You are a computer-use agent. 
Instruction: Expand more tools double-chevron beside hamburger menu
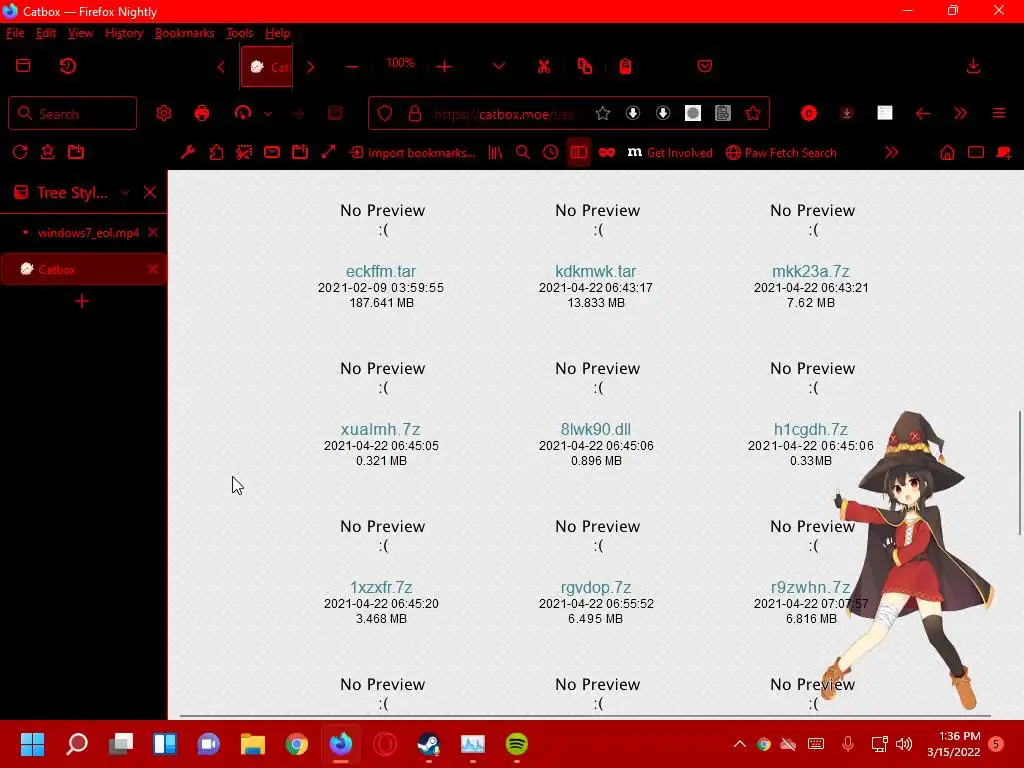point(960,114)
